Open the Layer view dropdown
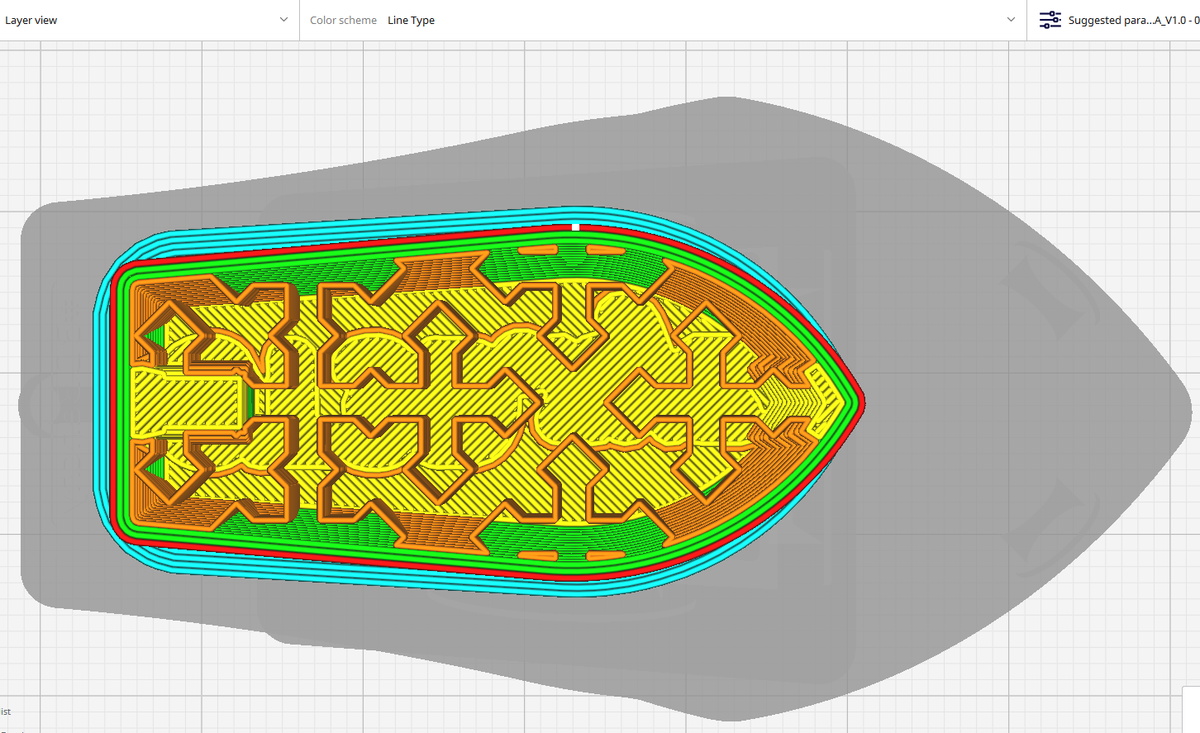 click(x=150, y=19)
